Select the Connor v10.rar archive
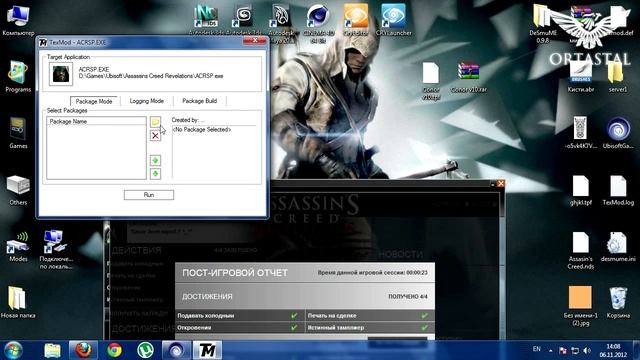 pyautogui.click(x=469, y=77)
